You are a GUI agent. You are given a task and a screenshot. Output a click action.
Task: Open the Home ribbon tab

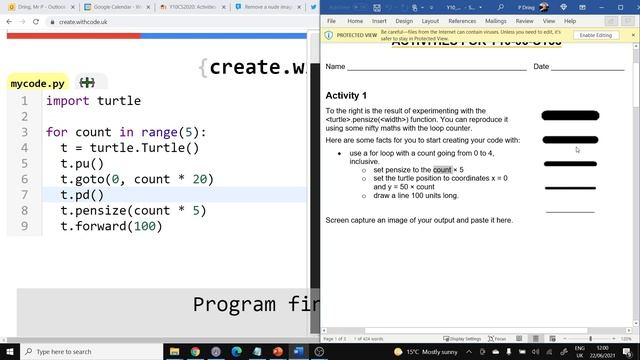pyautogui.click(x=355, y=21)
